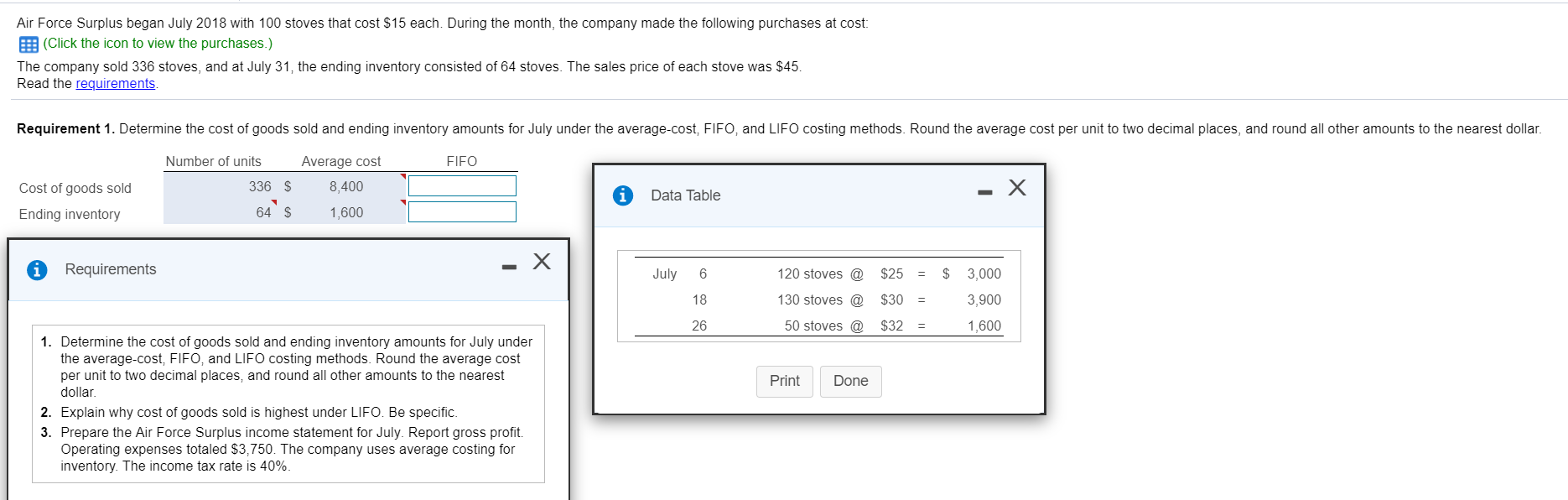Click the 'Data Table' dialog title
The width and height of the screenshot is (1568, 500).
pos(686,195)
